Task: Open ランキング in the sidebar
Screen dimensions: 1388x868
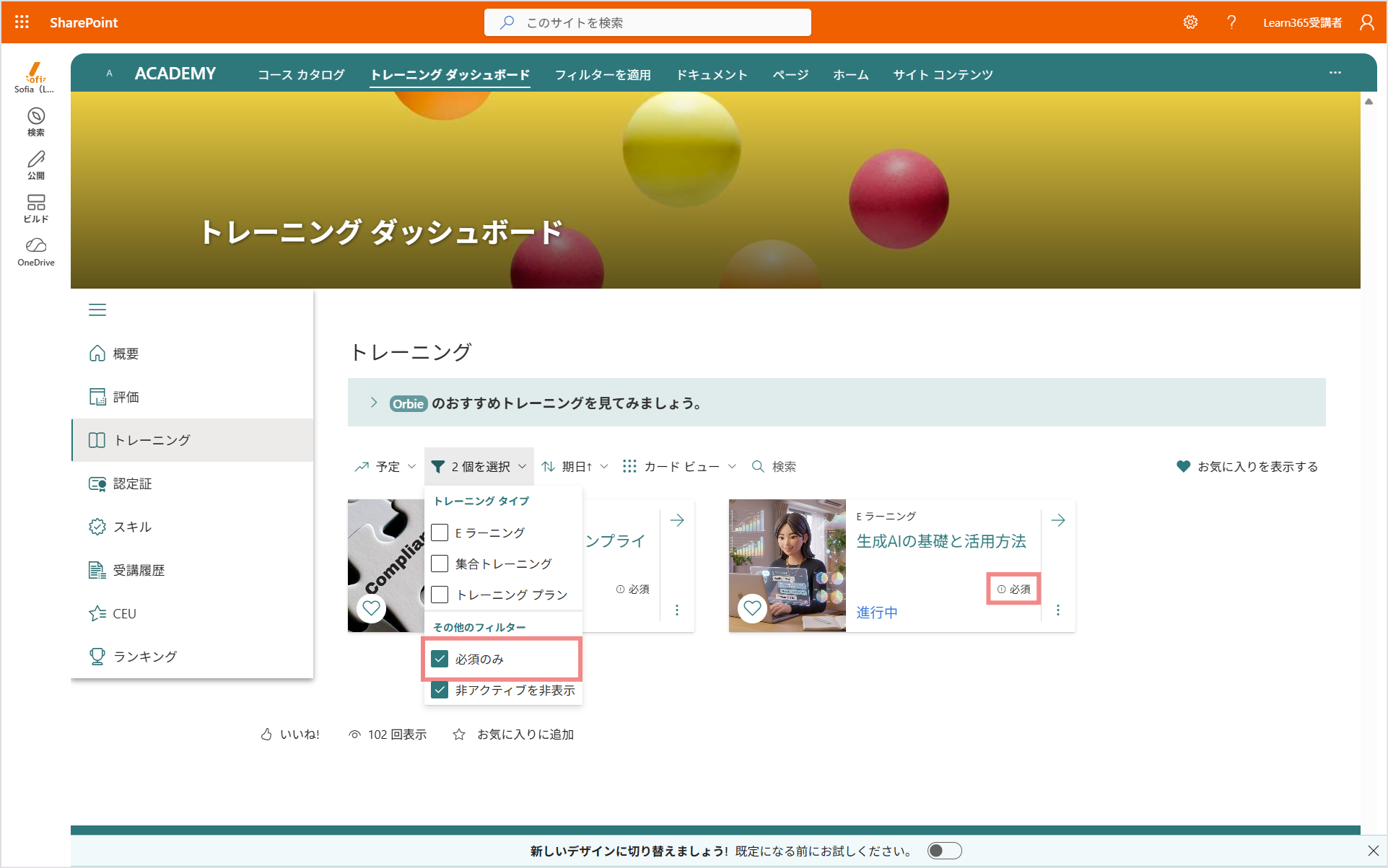Action: 193,657
